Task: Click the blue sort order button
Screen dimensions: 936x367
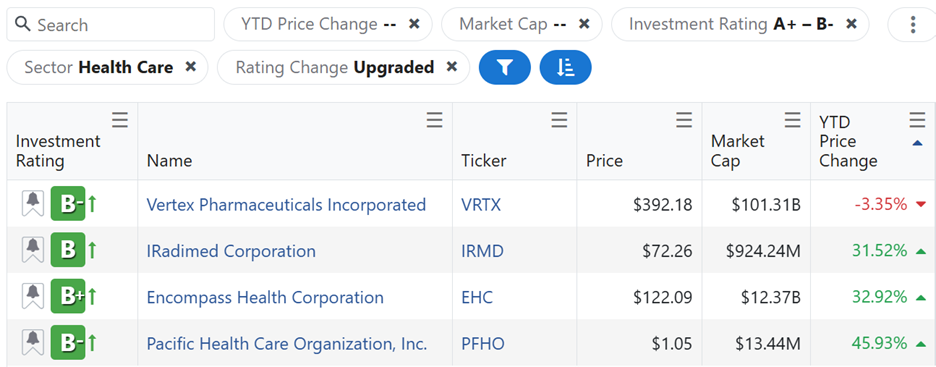Action: 565,67
